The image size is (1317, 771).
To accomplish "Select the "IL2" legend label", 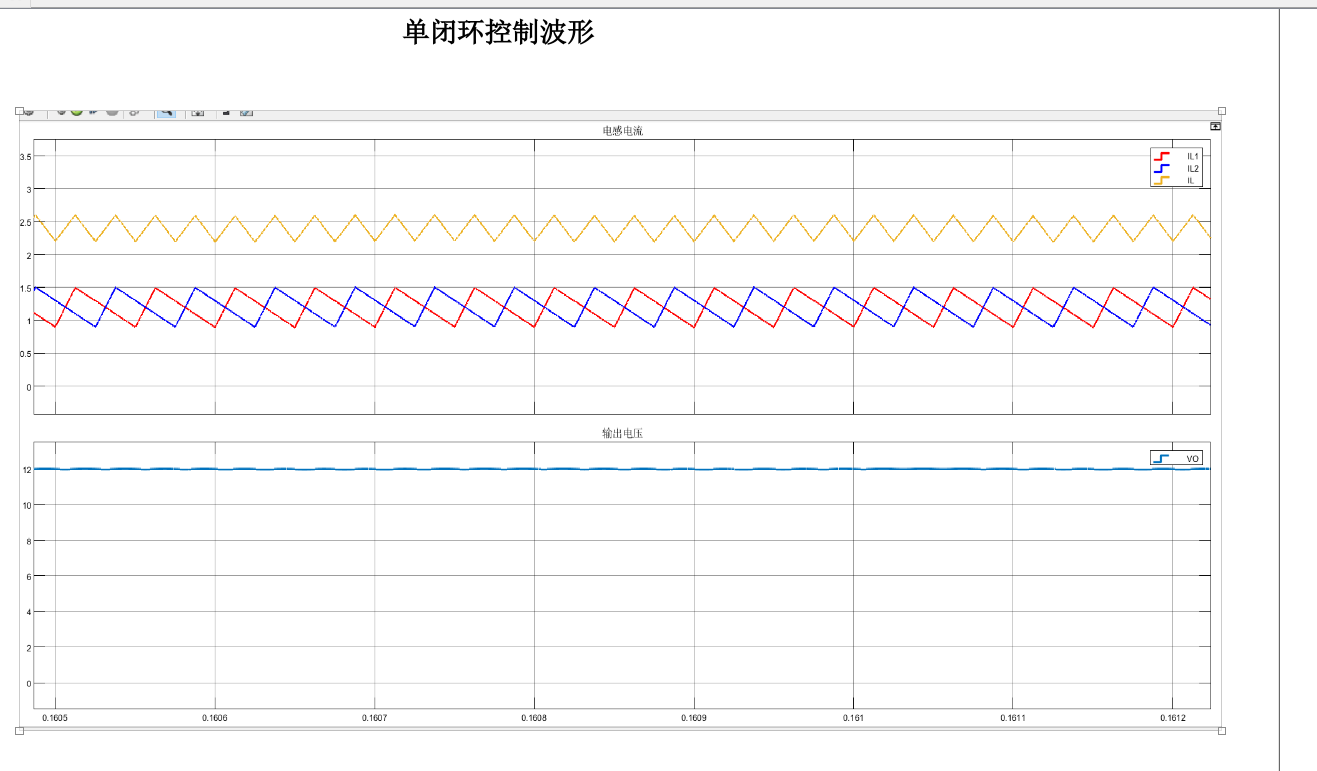I will pos(1192,169).
